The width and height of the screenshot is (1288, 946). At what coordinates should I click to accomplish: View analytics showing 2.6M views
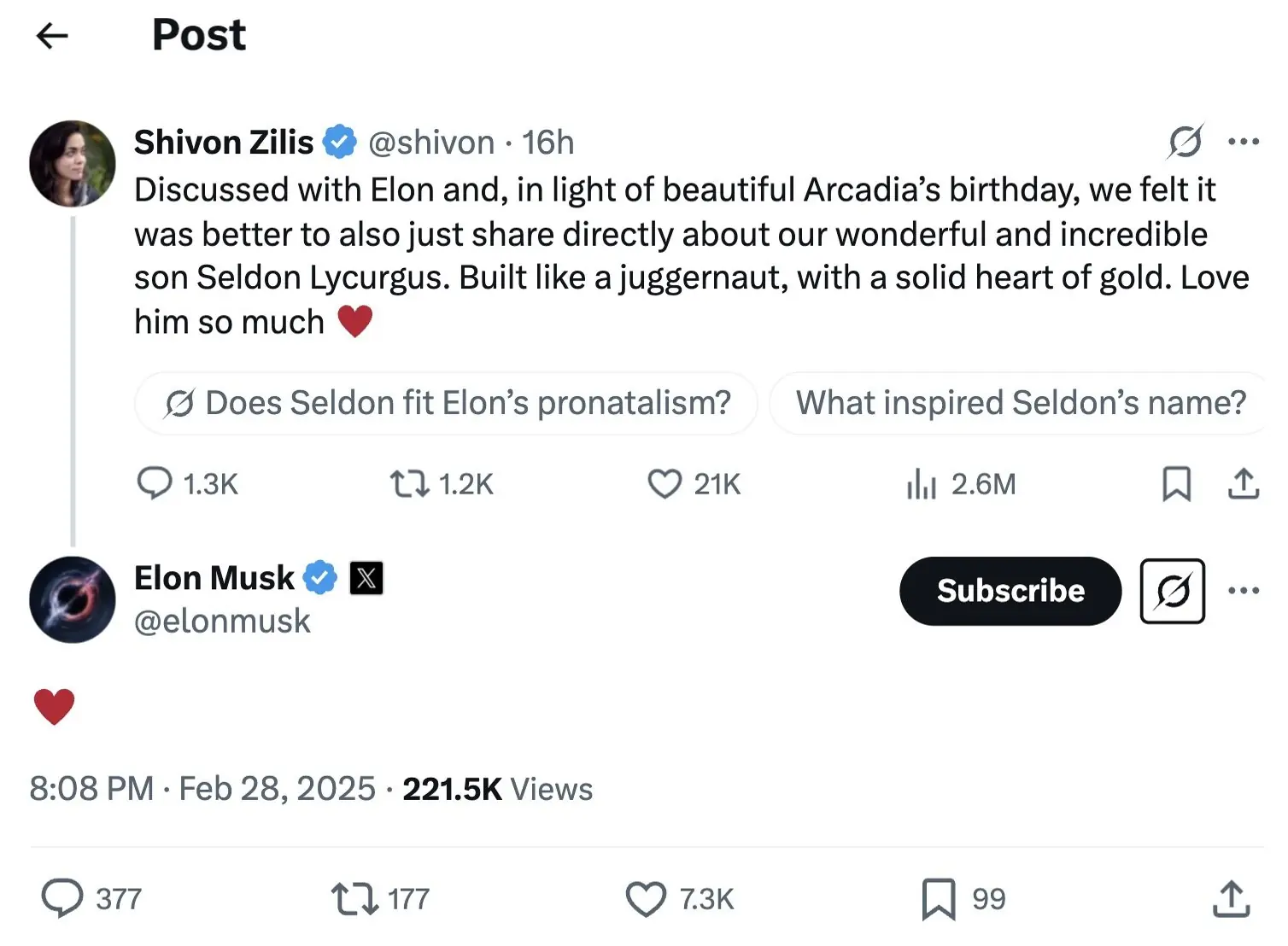[x=921, y=483]
